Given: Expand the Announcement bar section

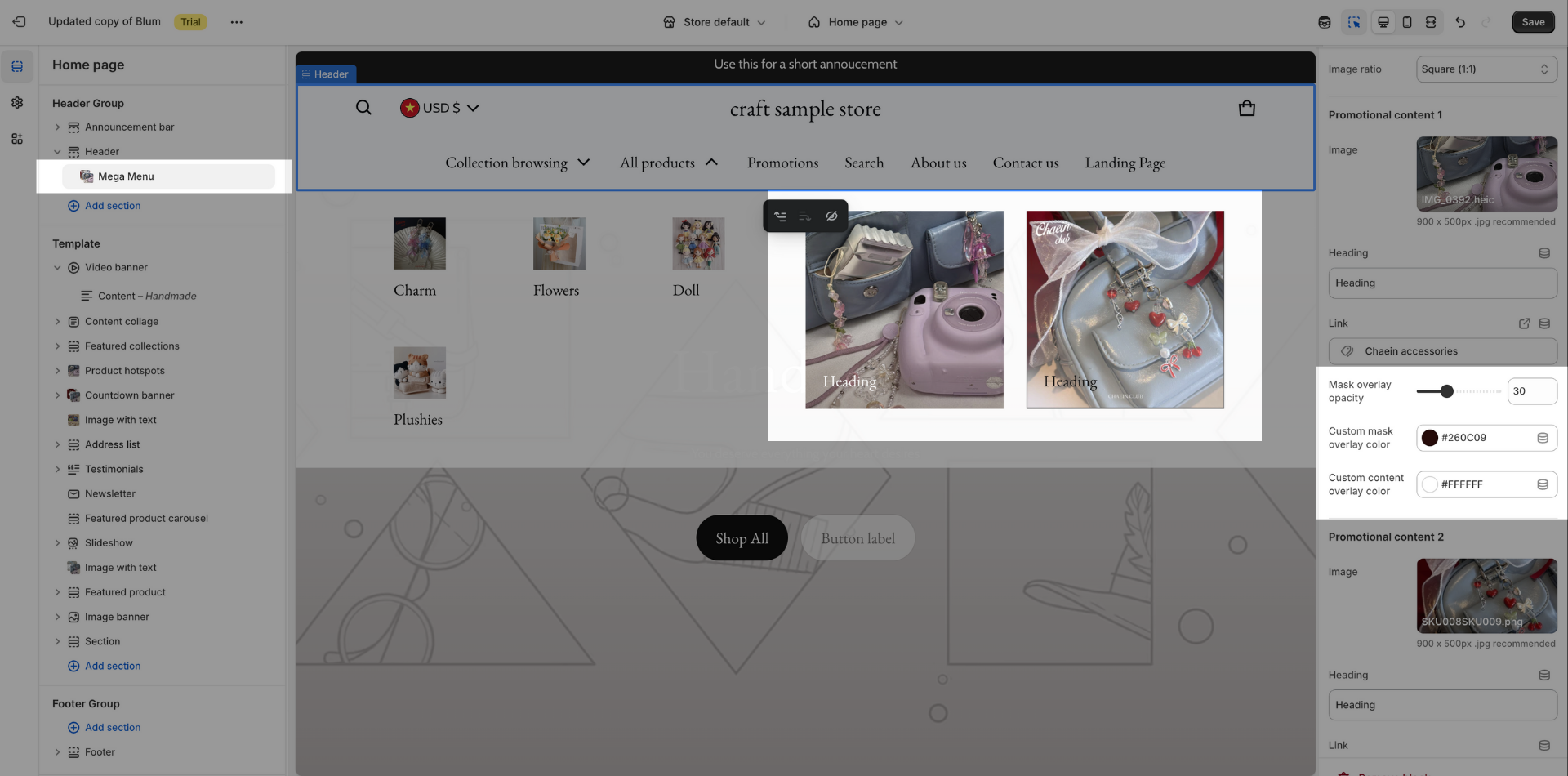Looking at the screenshot, I should click(x=58, y=127).
